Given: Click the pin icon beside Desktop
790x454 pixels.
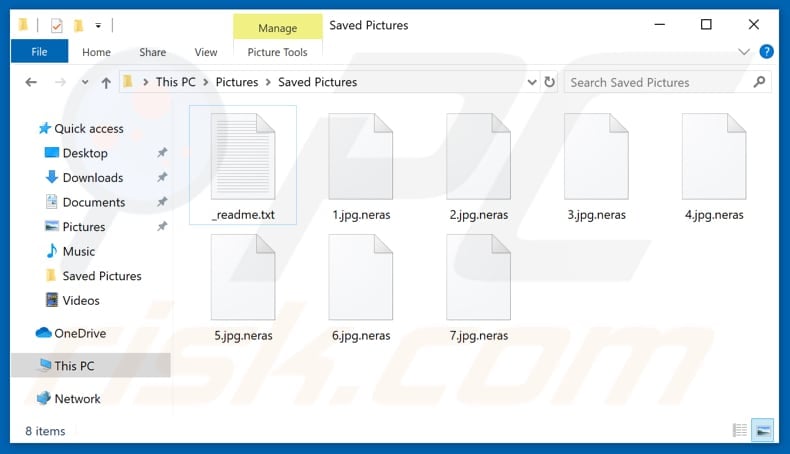Looking at the screenshot, I should 162,152.
